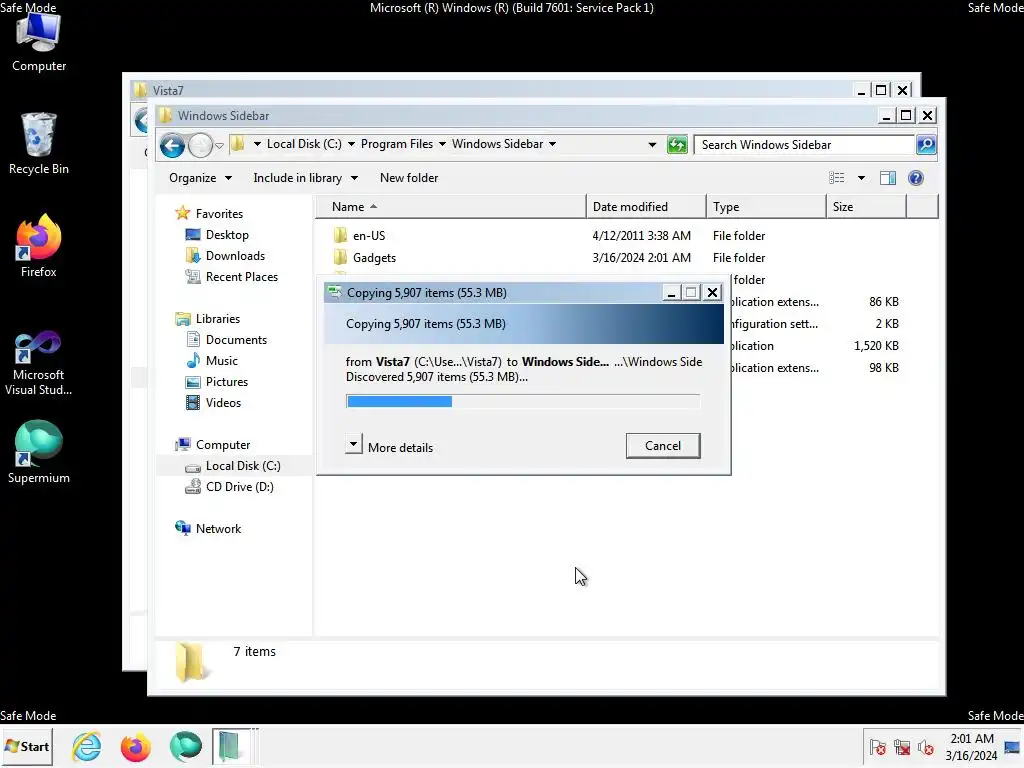Click Favorites in the navigation pane

(x=219, y=214)
